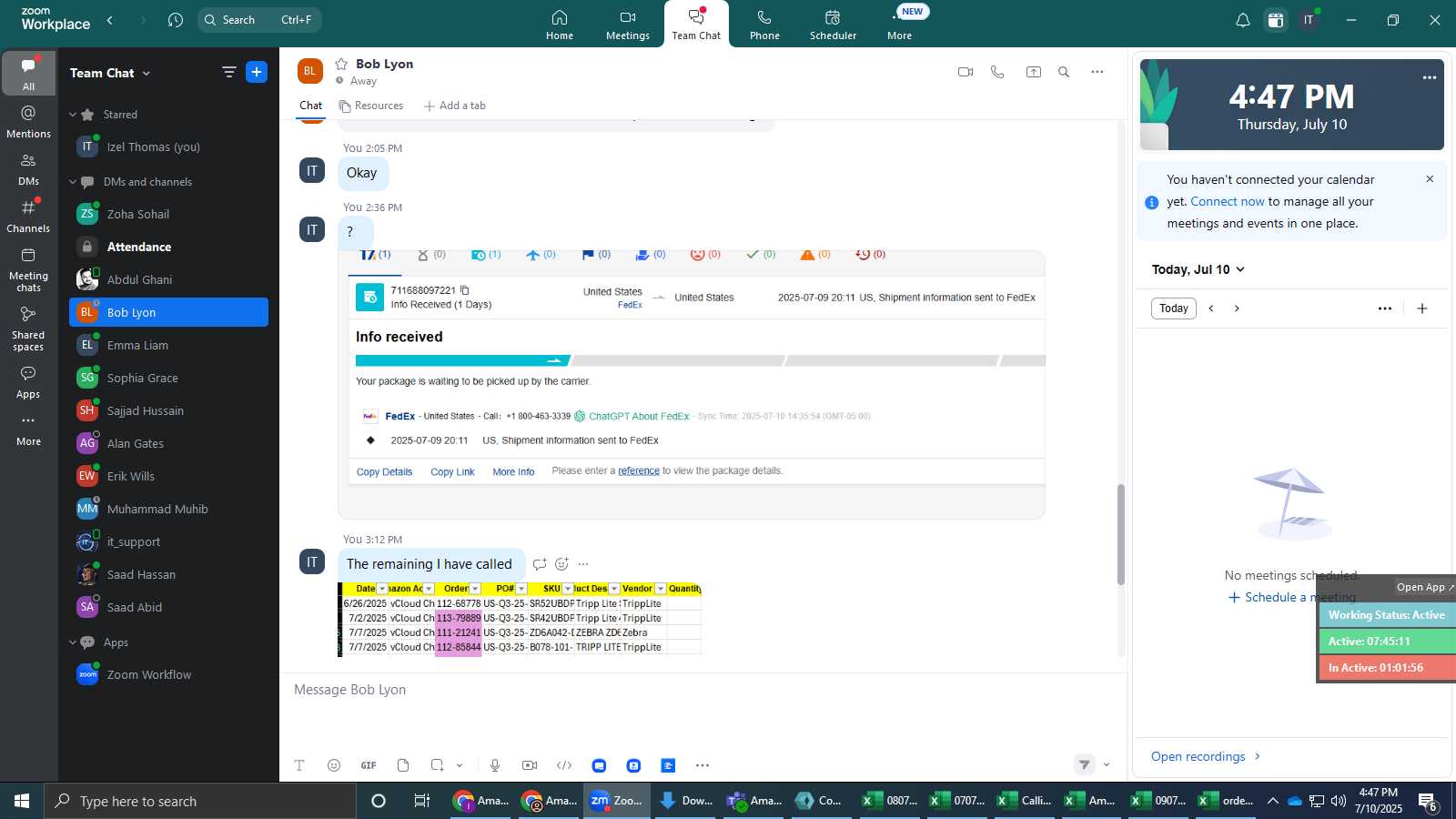The image size is (1456, 819).
Task: Collapse the Apps section in chat list
Action: click(73, 642)
